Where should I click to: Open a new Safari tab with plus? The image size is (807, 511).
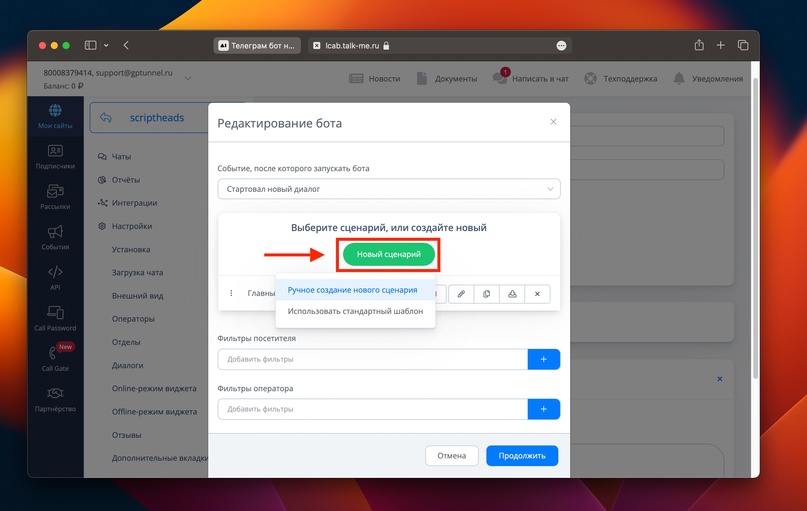point(721,45)
